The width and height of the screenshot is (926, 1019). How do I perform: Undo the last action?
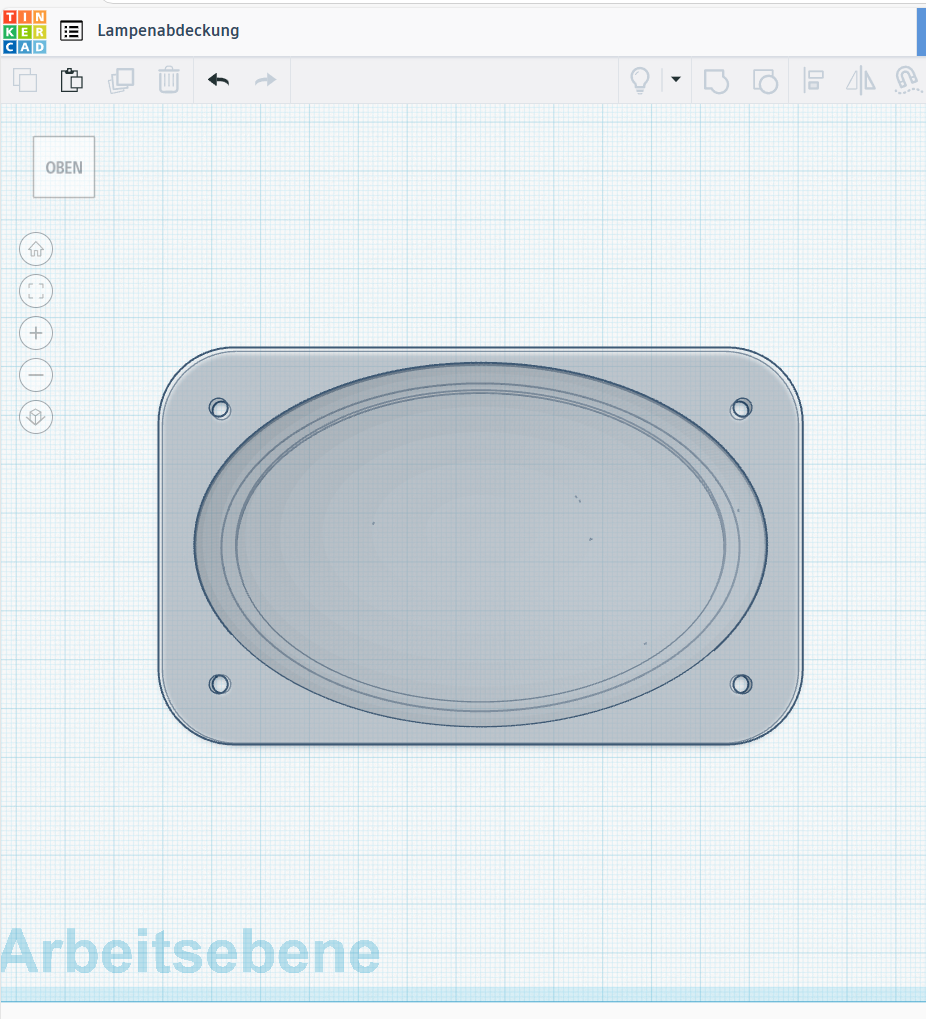pyautogui.click(x=219, y=81)
